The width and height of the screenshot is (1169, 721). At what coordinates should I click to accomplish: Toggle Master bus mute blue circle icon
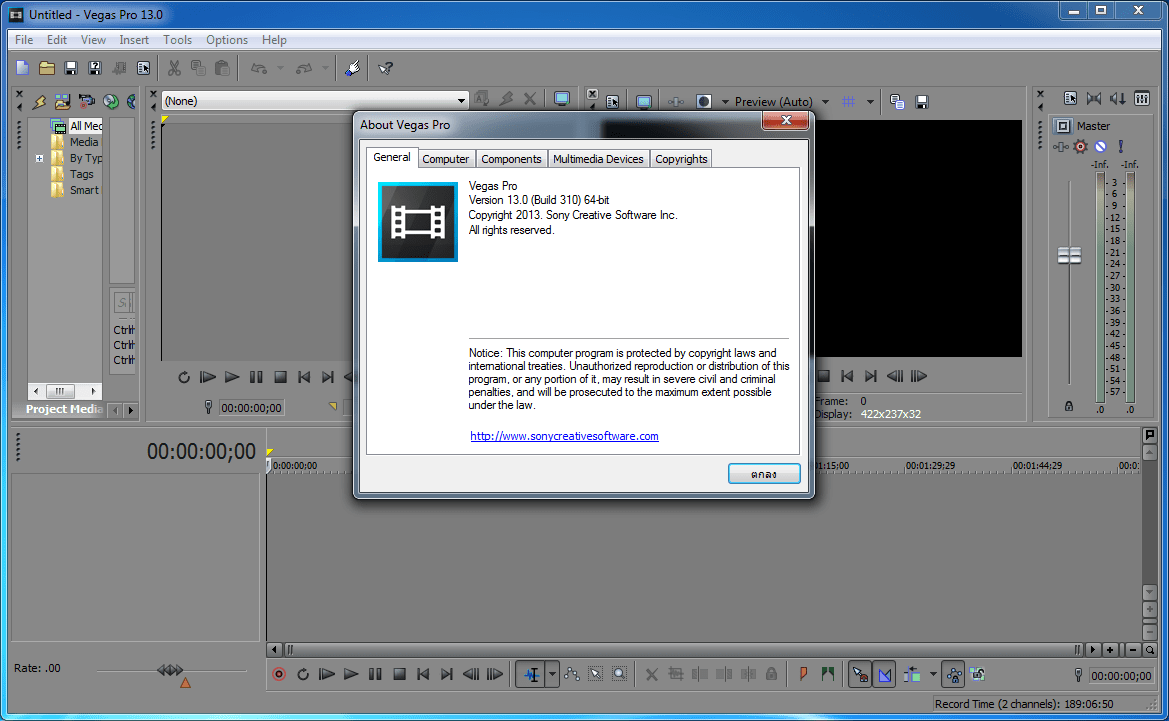pyautogui.click(x=1100, y=146)
